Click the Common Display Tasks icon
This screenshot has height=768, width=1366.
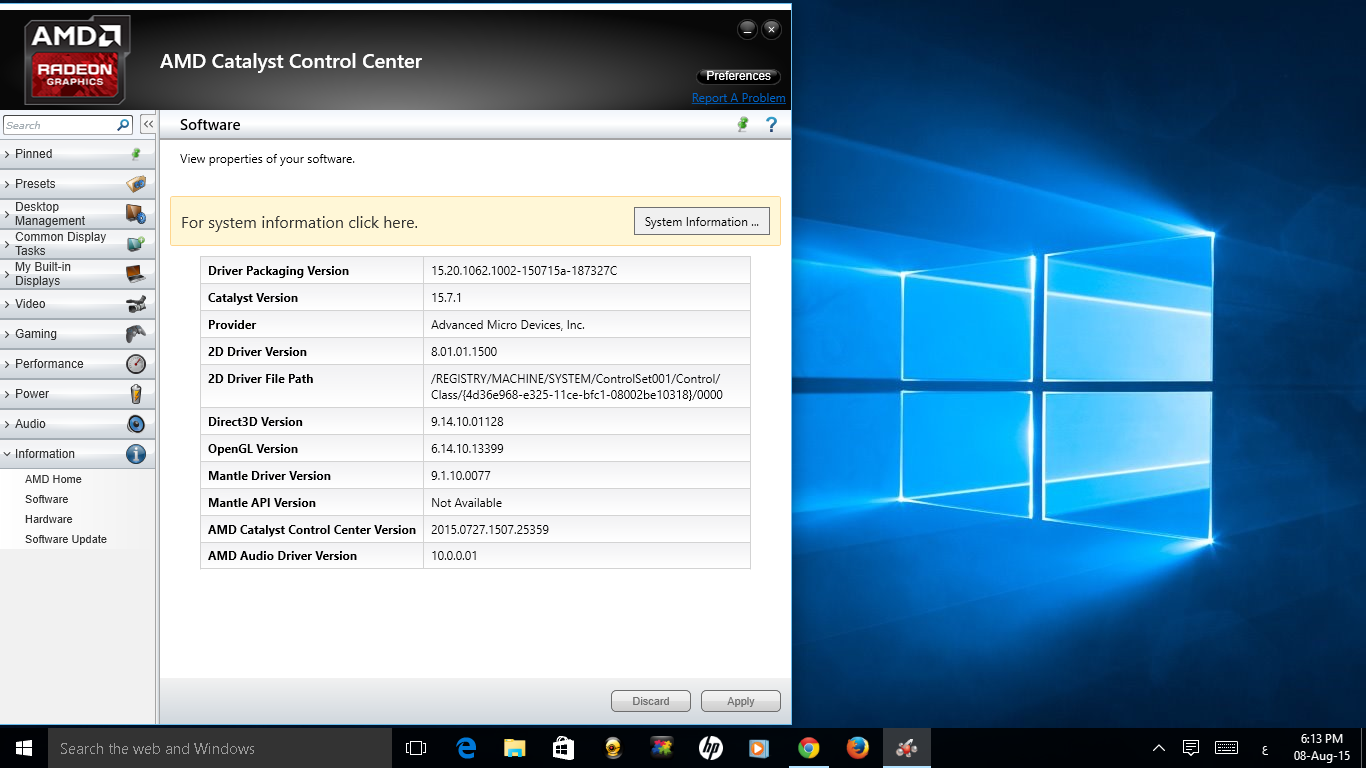click(x=136, y=244)
